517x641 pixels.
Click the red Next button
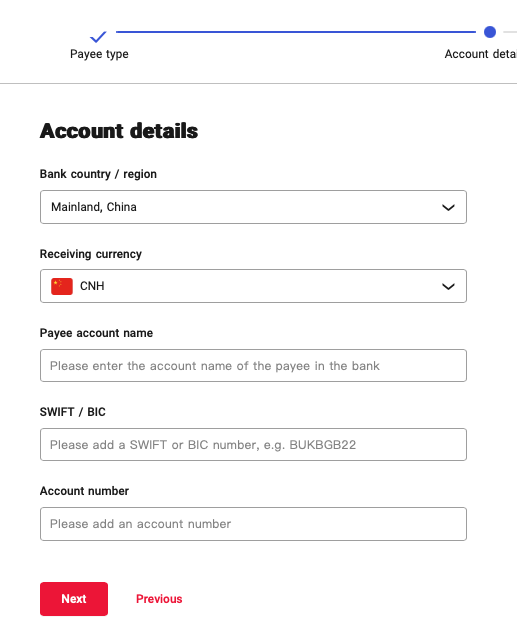click(74, 599)
